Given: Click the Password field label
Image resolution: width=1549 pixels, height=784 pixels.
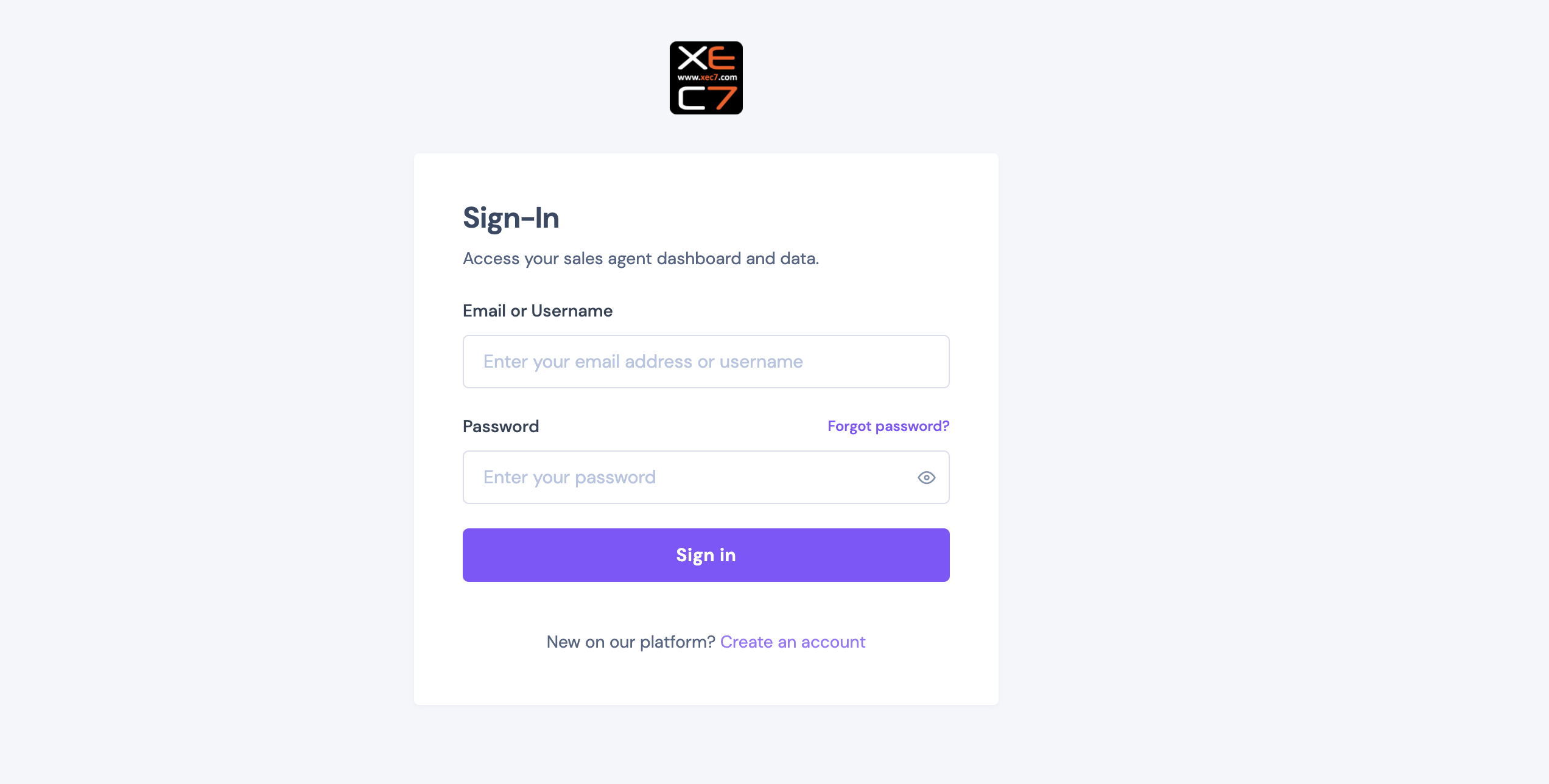Looking at the screenshot, I should pyautogui.click(x=501, y=426).
